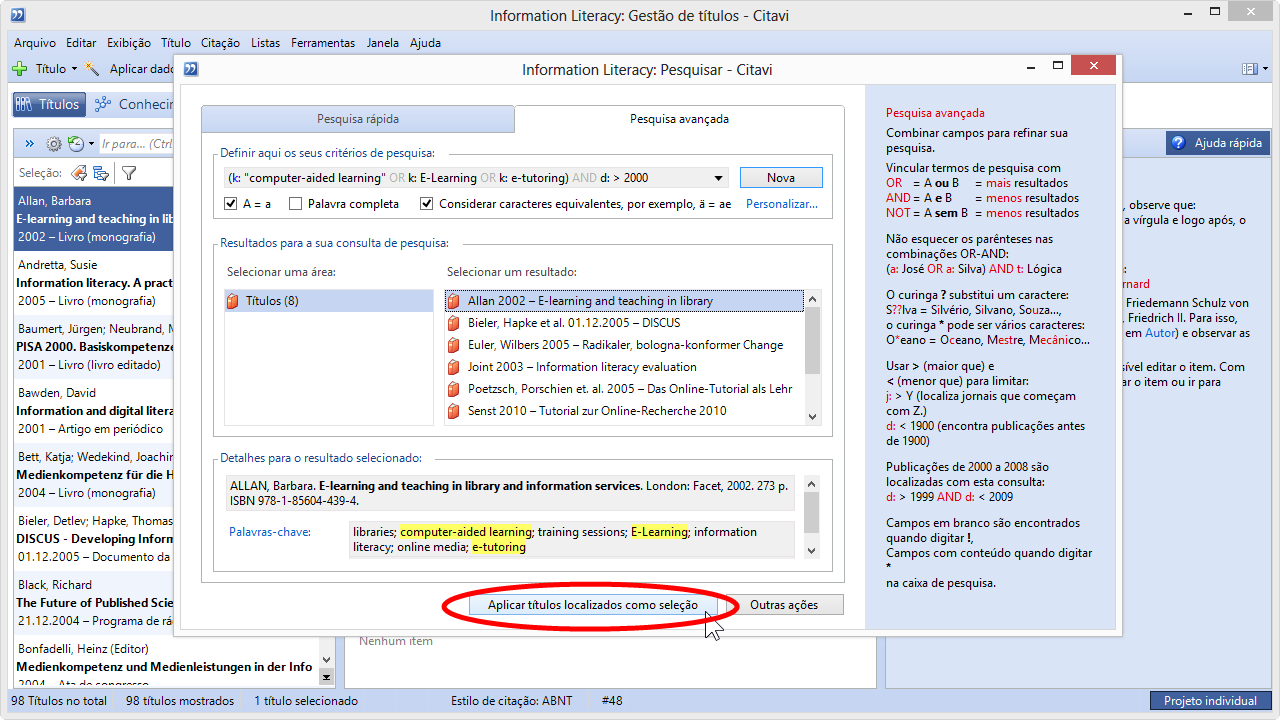1280x720 pixels.
Task: Select Títulos (8) in area list
Action: pos(329,301)
